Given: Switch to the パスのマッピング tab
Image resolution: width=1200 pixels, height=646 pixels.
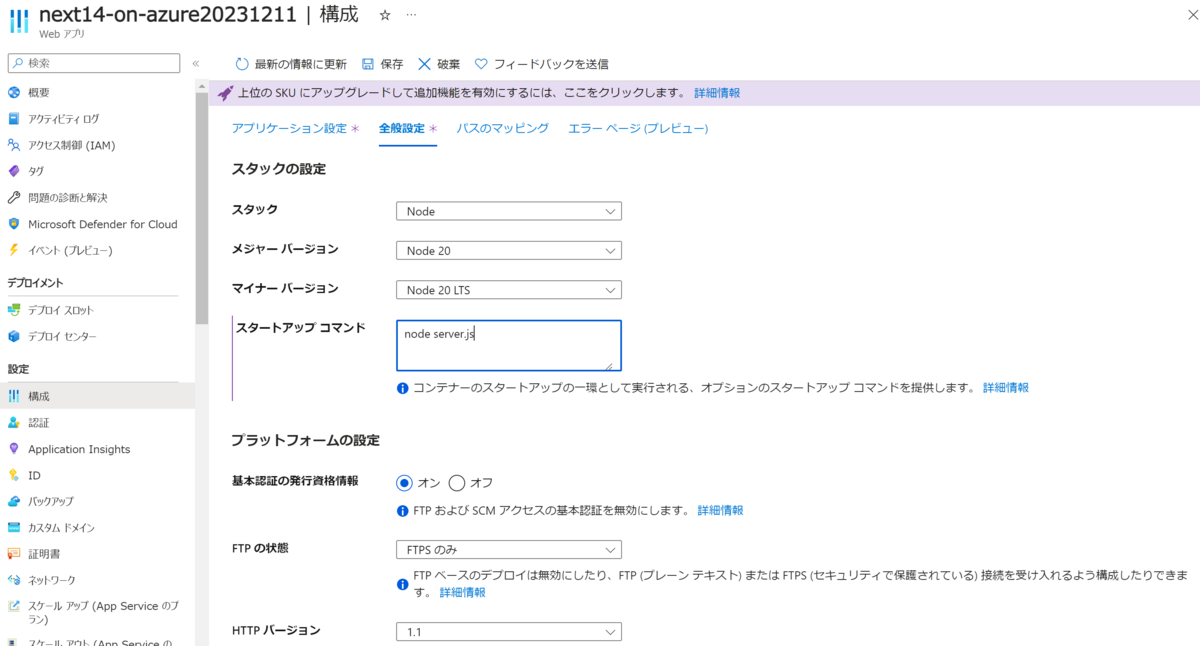Looking at the screenshot, I should [503, 128].
